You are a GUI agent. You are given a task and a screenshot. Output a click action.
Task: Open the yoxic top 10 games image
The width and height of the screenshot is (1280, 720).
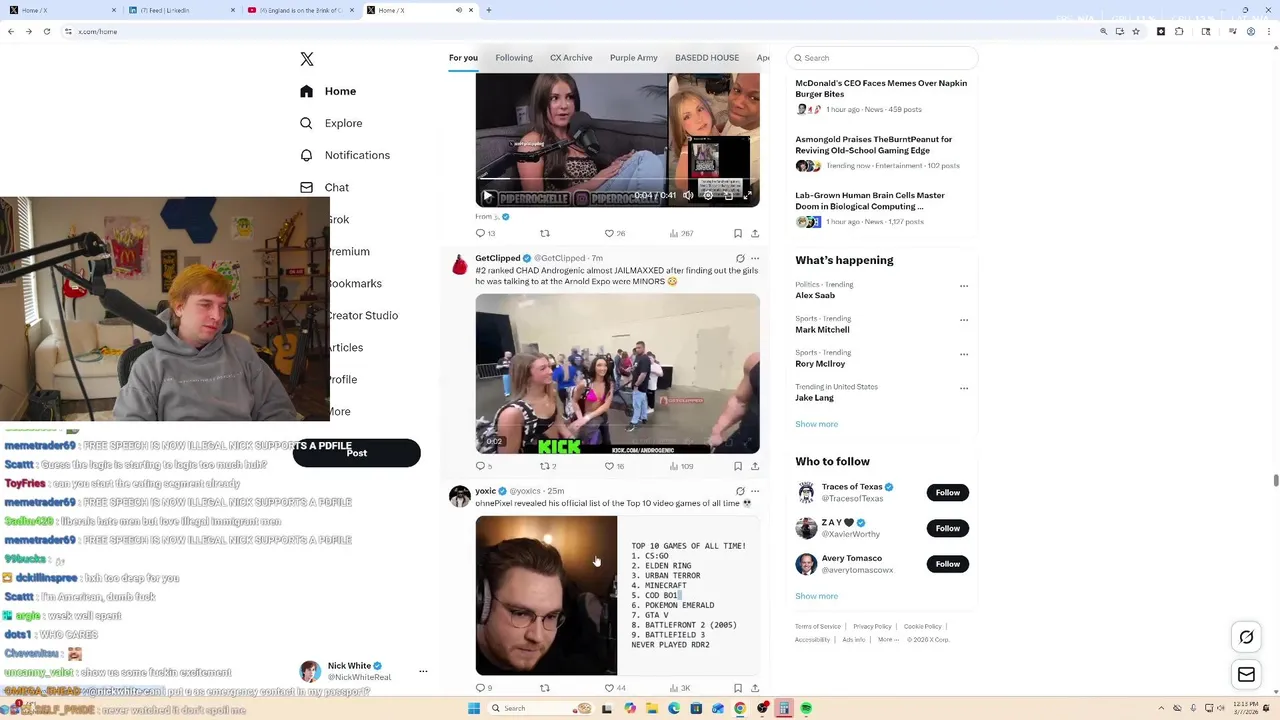[617, 596]
